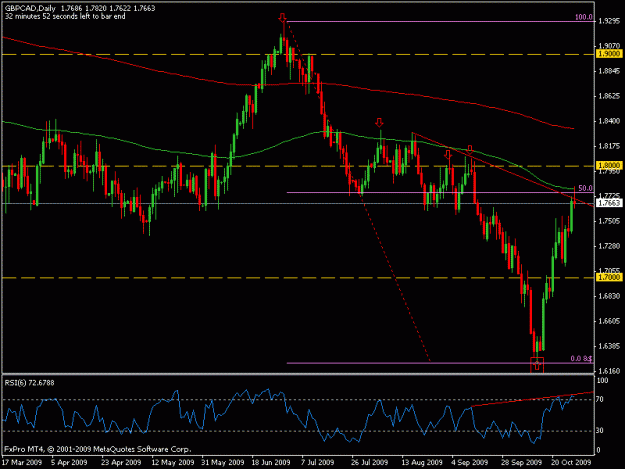Screen dimensions: 625x469
Task: Click the OHLC value 1.7820 in header
Action: pos(96,8)
